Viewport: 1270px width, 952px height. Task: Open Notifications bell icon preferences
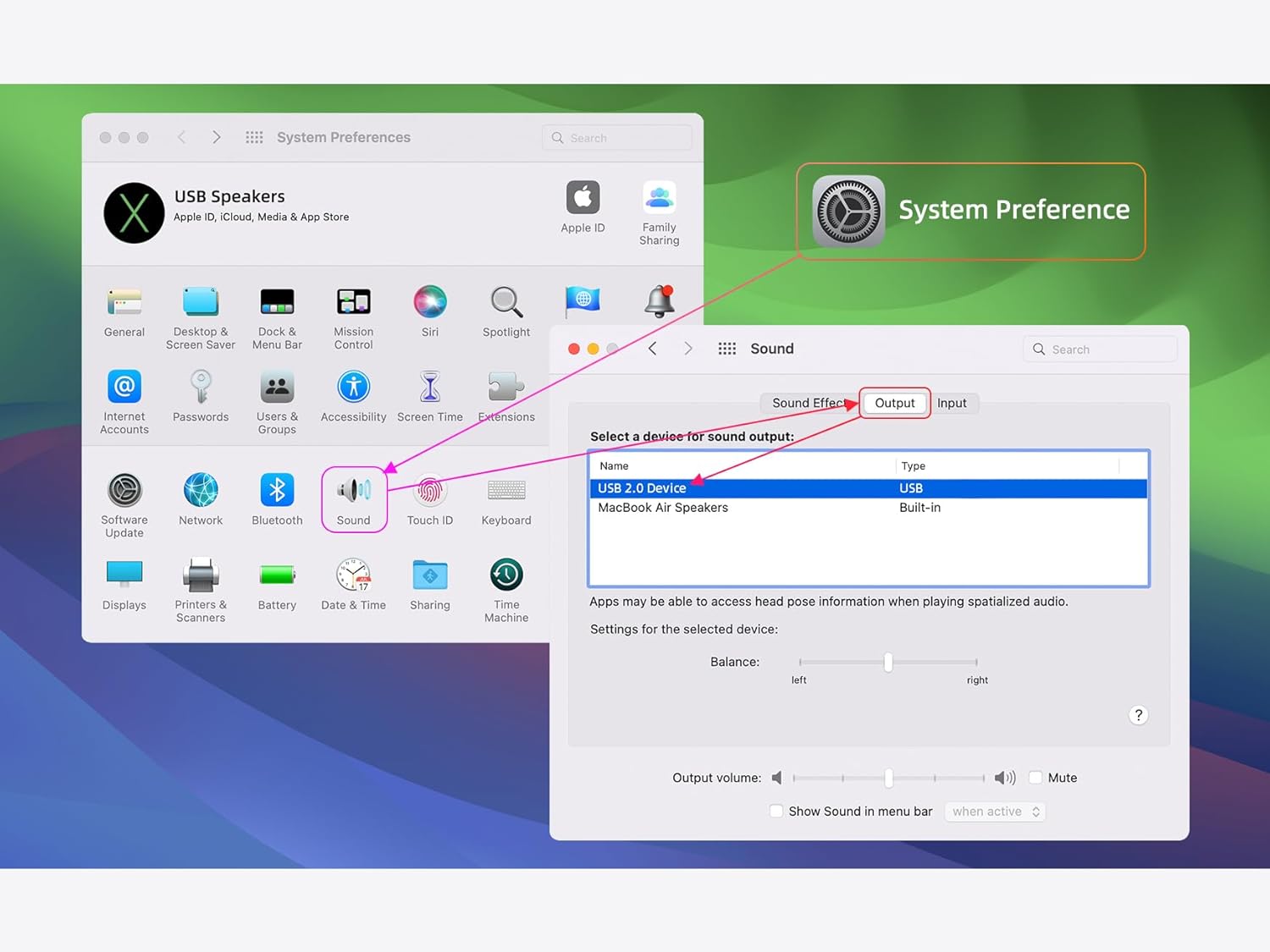660,301
